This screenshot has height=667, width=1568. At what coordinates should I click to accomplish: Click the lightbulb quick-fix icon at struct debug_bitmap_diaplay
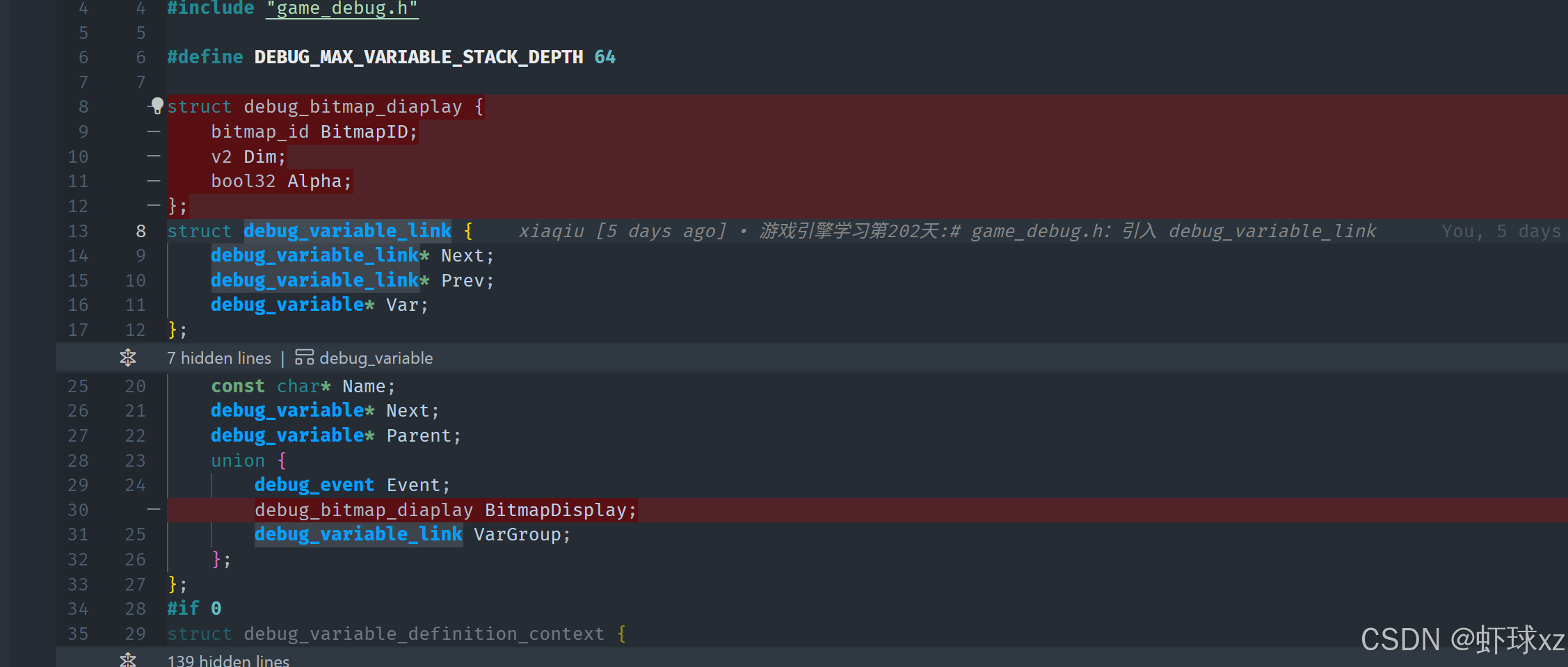pos(157,106)
